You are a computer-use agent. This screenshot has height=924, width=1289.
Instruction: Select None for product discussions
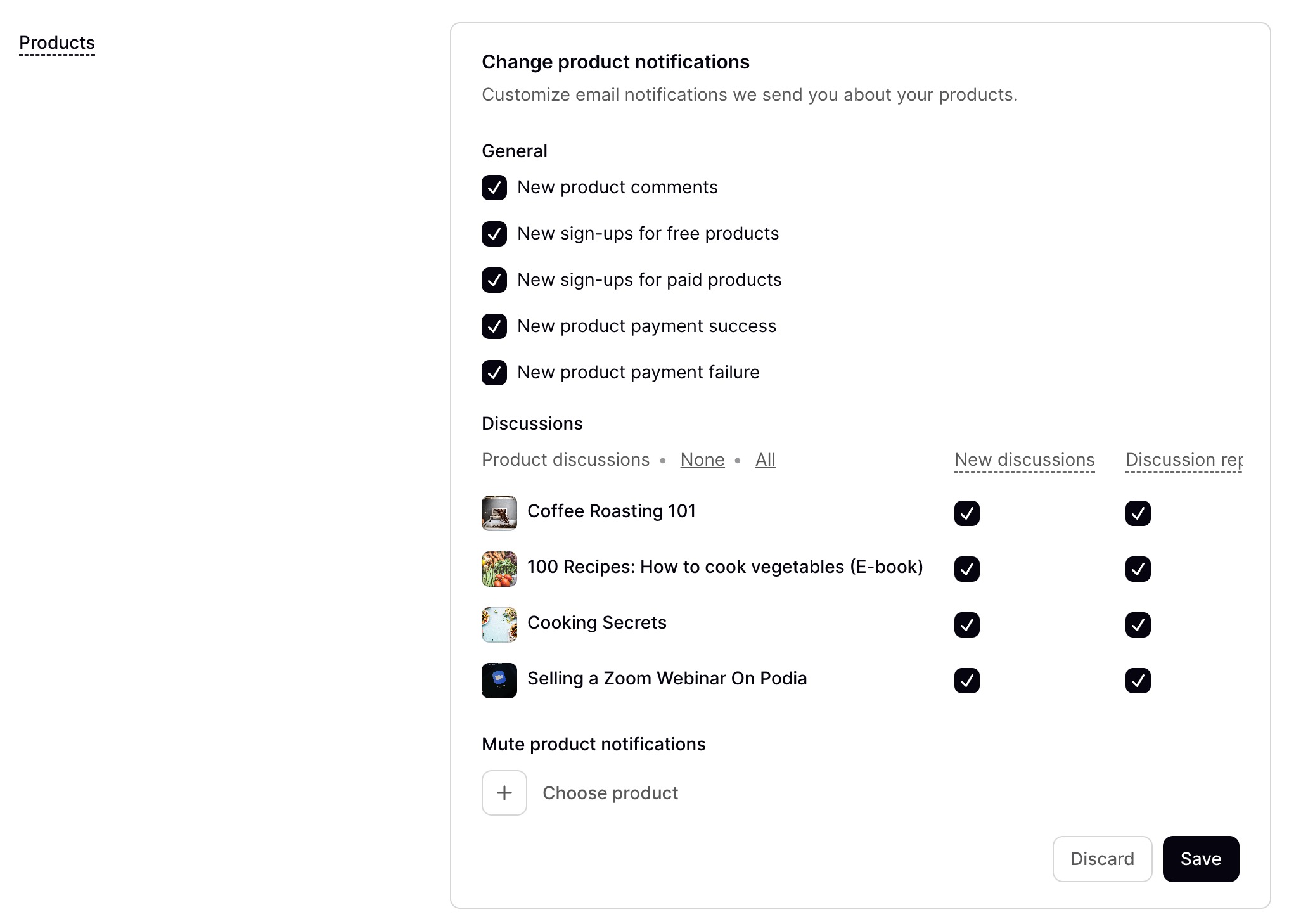point(702,459)
